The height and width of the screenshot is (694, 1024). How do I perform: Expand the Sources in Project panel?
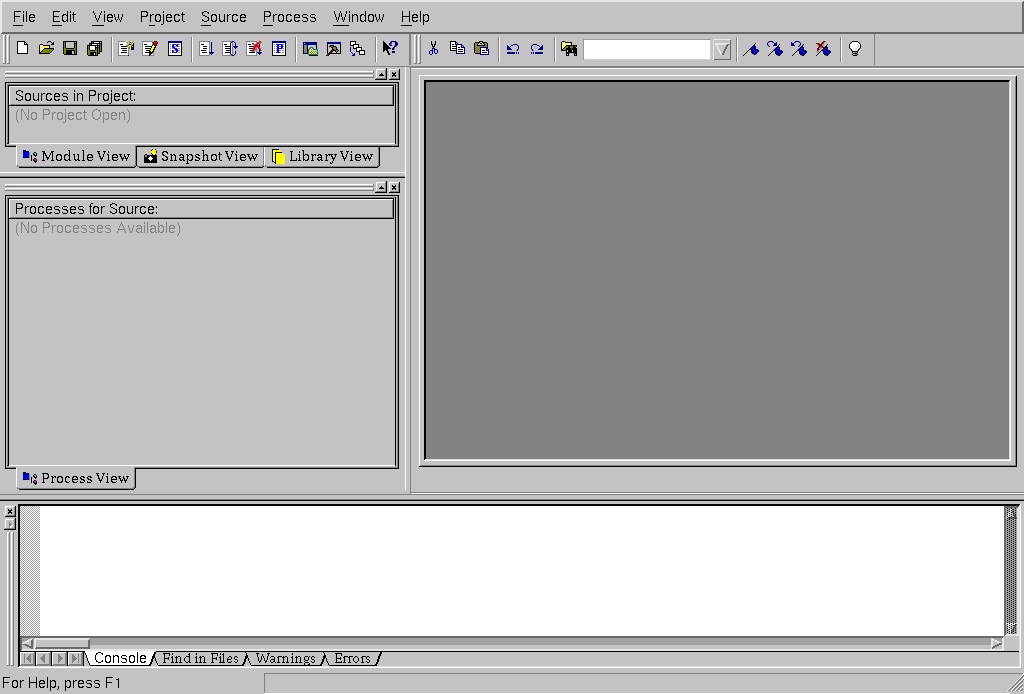[x=381, y=74]
